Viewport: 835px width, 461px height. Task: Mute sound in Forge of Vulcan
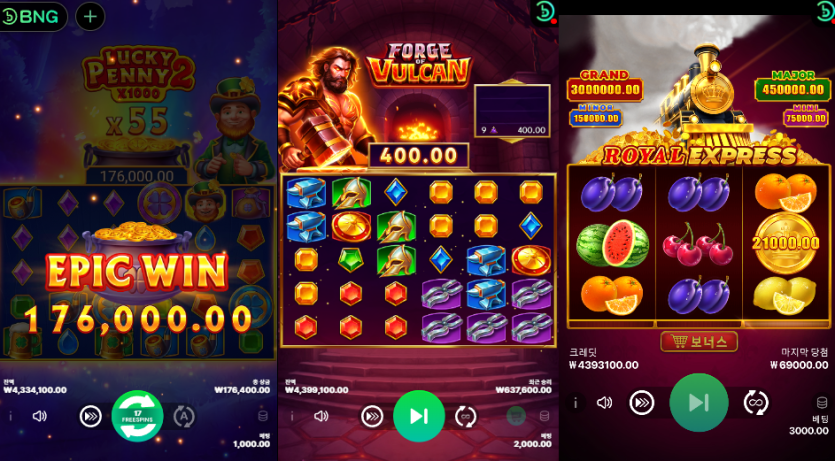coord(321,416)
